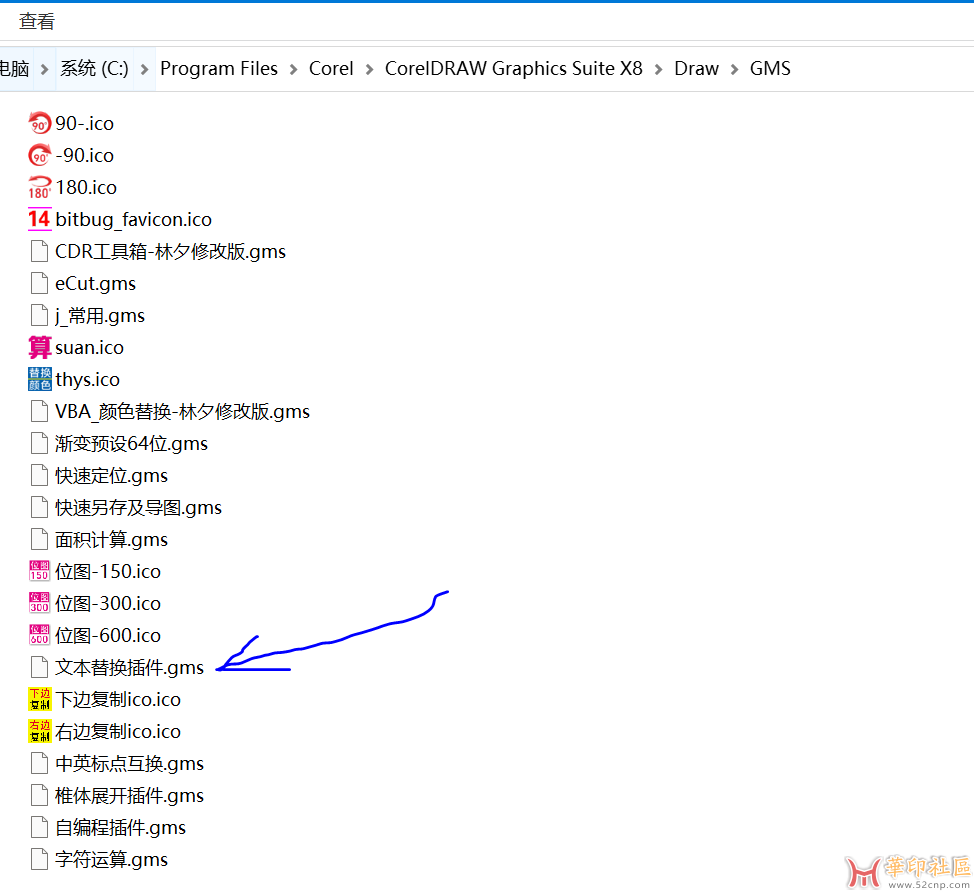
Task: Select file name 渐变预设64位.gms
Action: point(131,444)
